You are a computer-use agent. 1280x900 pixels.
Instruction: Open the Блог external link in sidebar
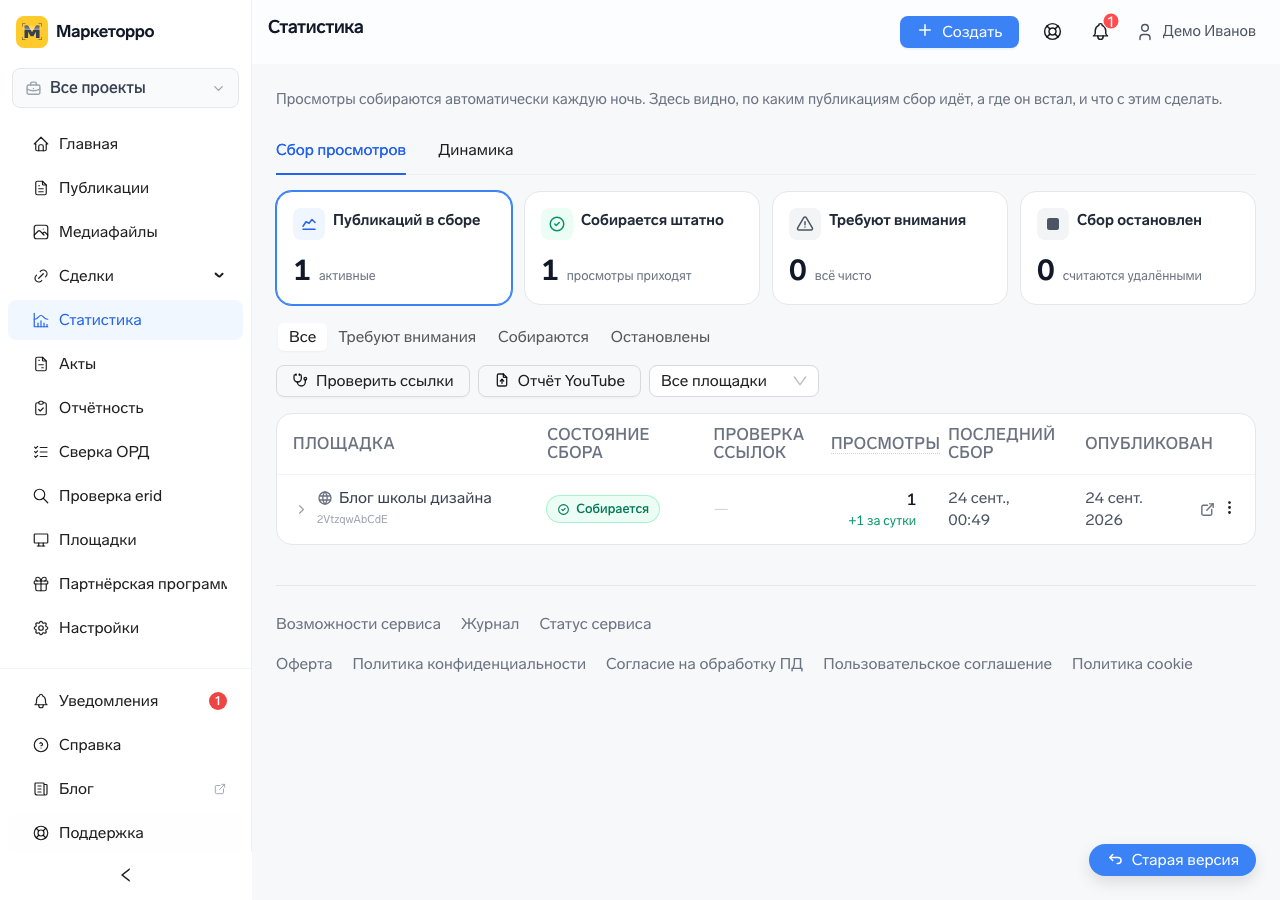click(x=125, y=789)
